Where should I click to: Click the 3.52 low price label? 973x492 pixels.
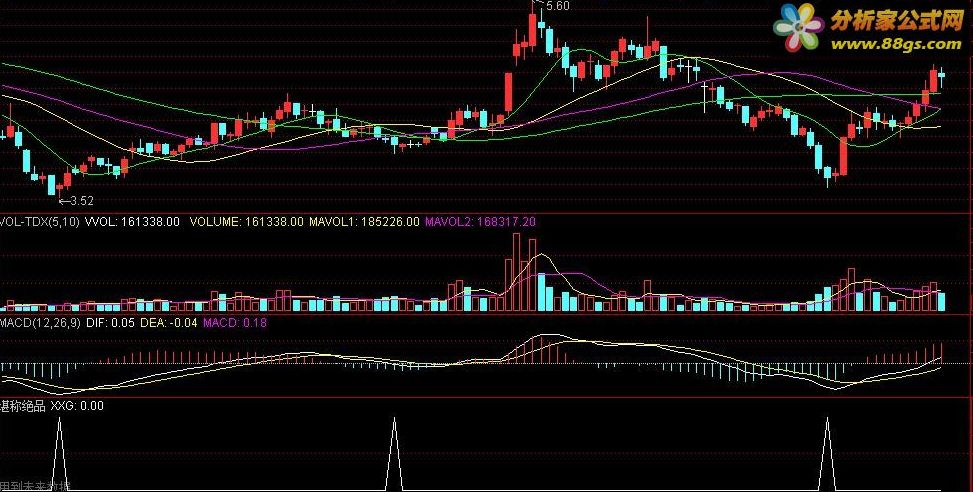[x=81, y=200]
